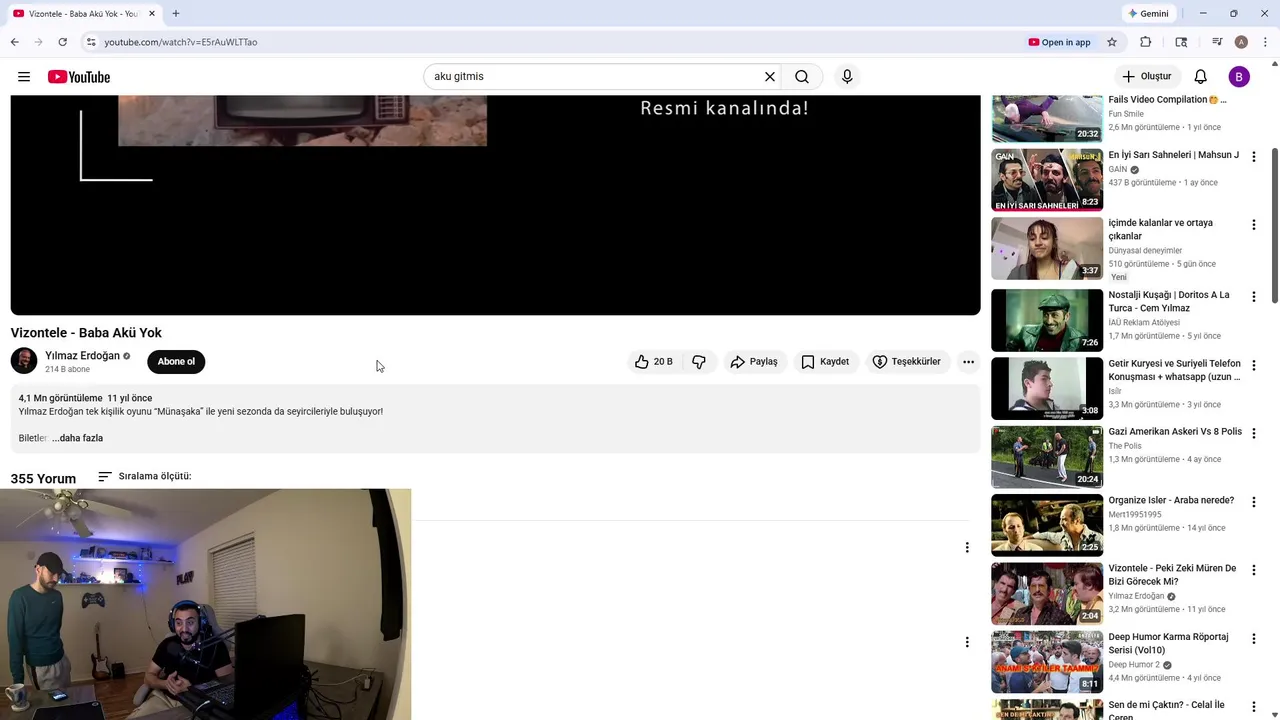Image resolution: width=1280 pixels, height=720 pixels.
Task: Open options for içimde kalanlar video
Action: click(1253, 225)
